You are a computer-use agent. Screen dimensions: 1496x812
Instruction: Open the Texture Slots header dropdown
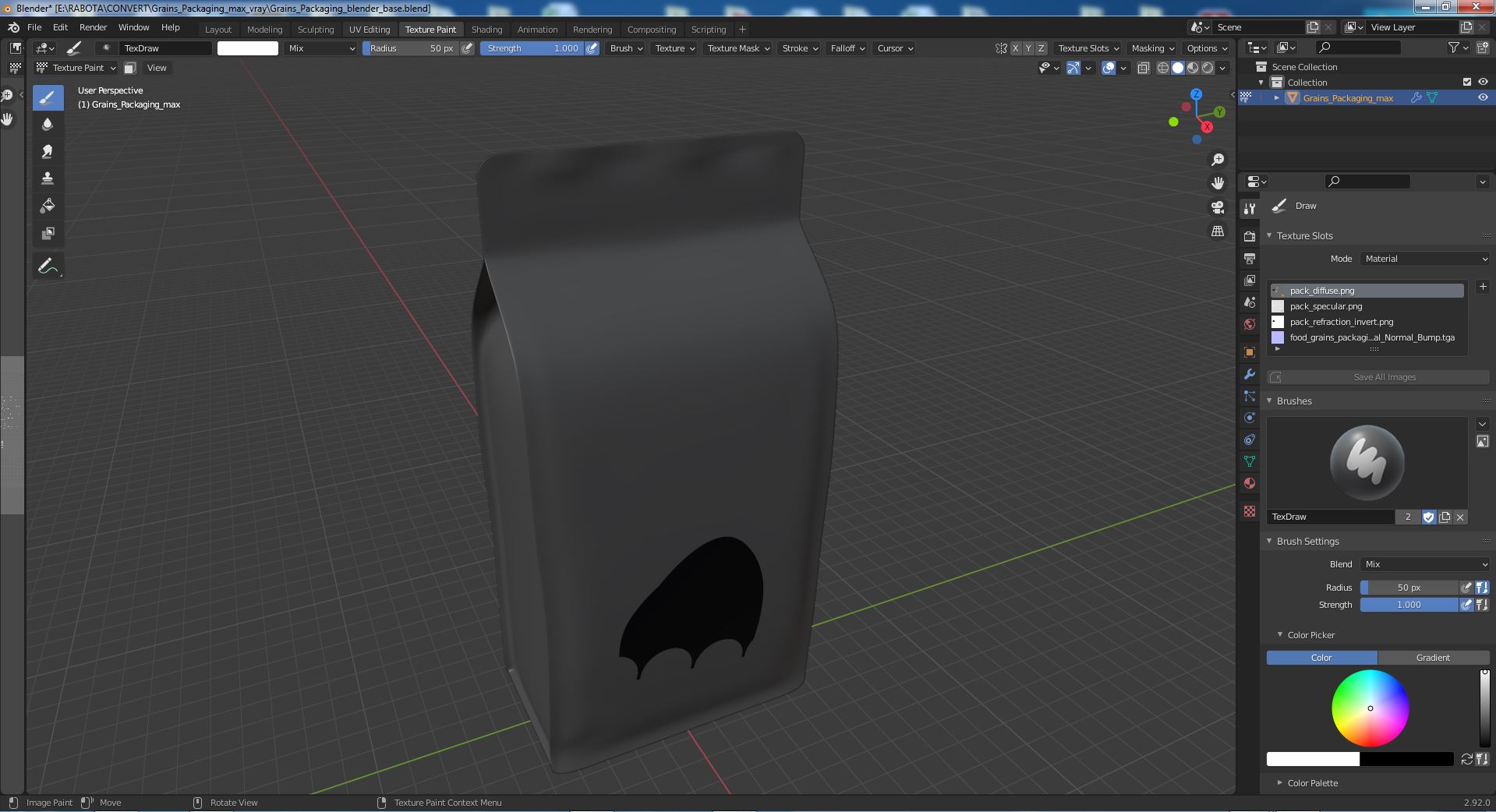point(1088,48)
